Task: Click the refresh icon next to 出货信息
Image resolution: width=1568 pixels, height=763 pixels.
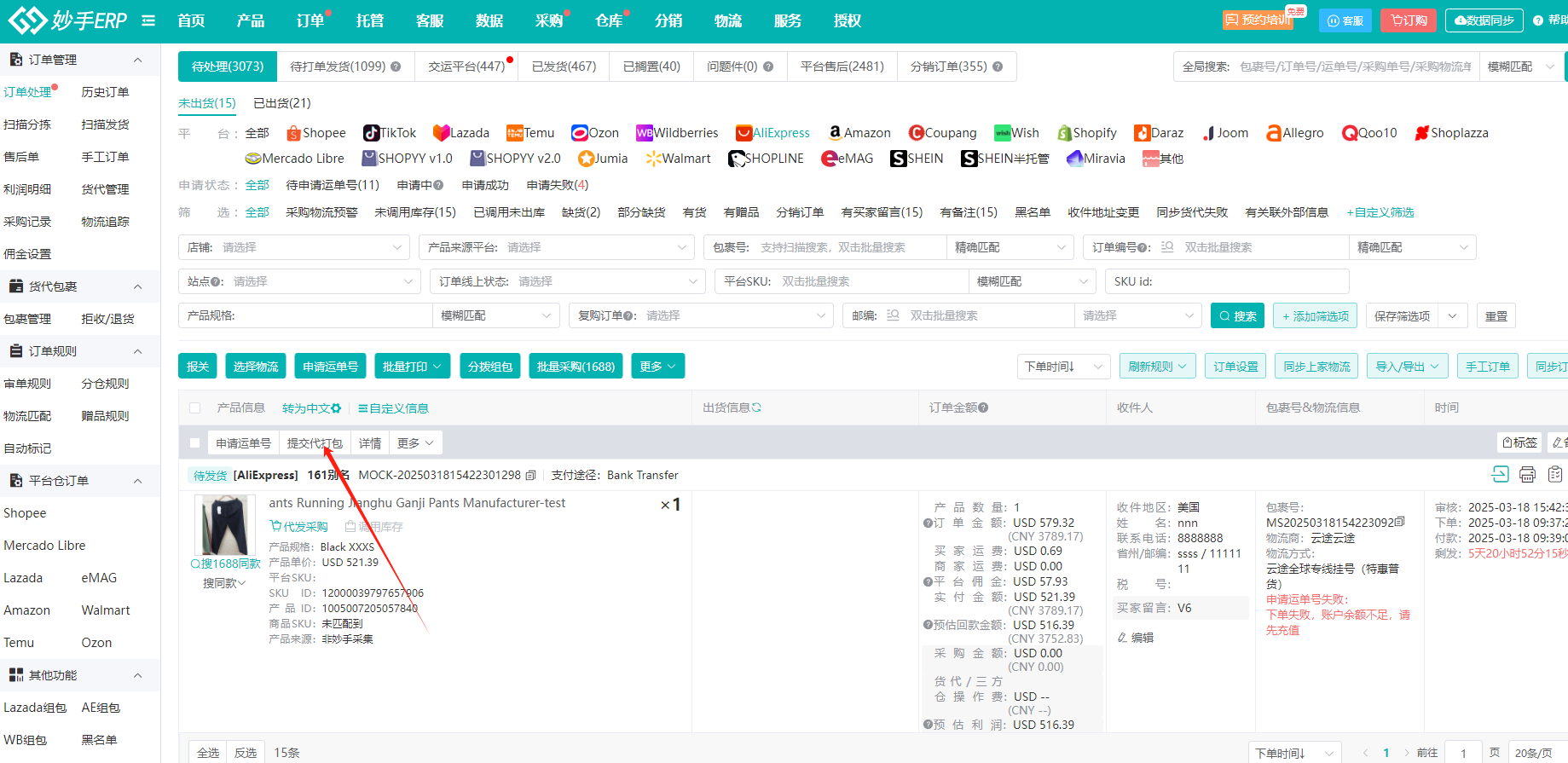Action: (756, 408)
